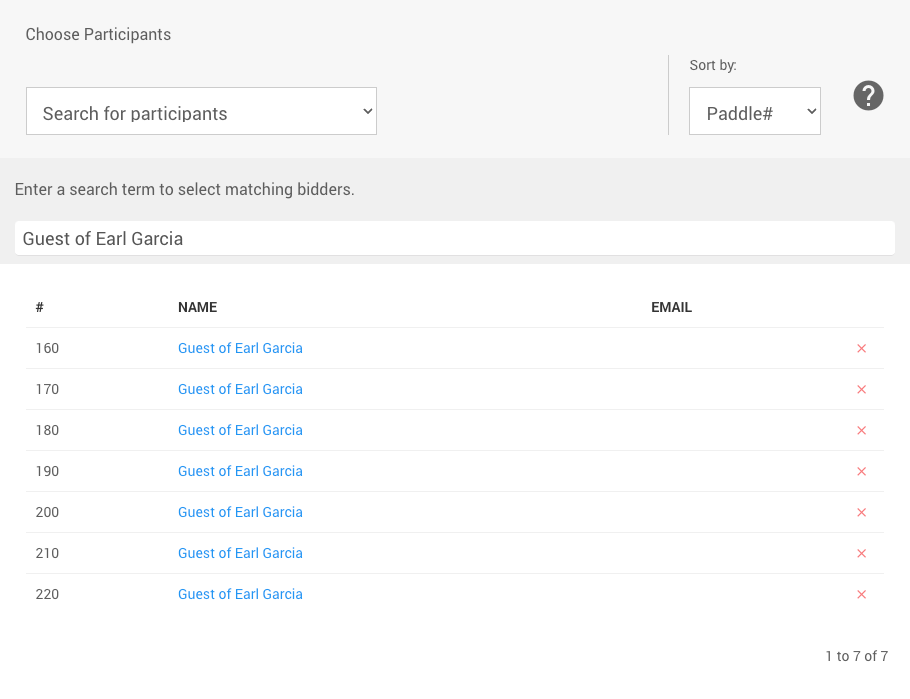Remove paddle 160 with red X
The width and height of the screenshot is (910, 699).
tap(861, 349)
